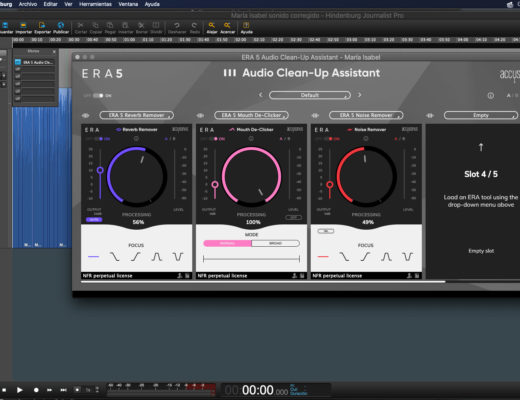The image size is (520, 400).
Task: Open the Ventana menu
Action: (128, 4)
